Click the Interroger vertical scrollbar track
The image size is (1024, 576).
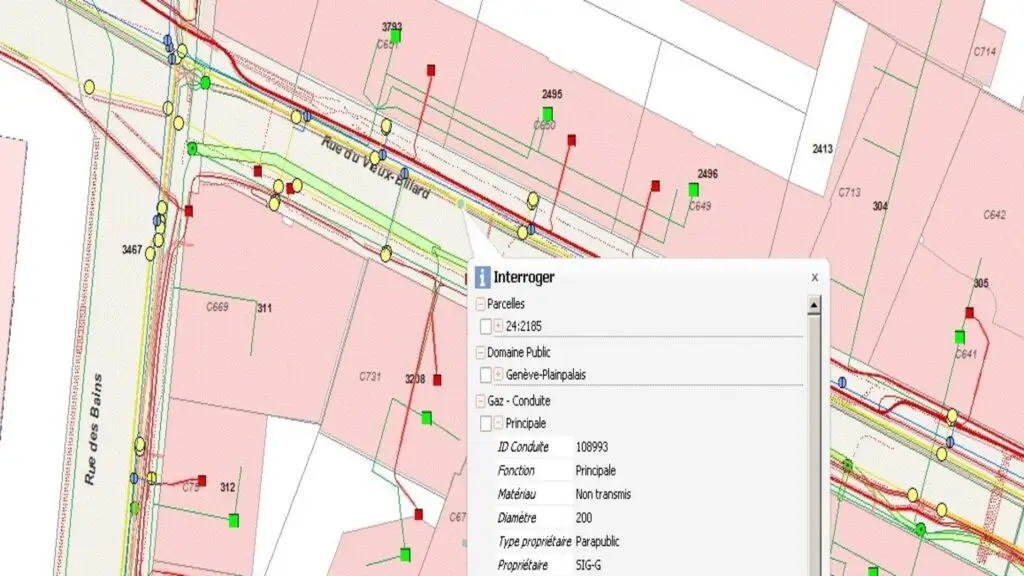[814, 444]
